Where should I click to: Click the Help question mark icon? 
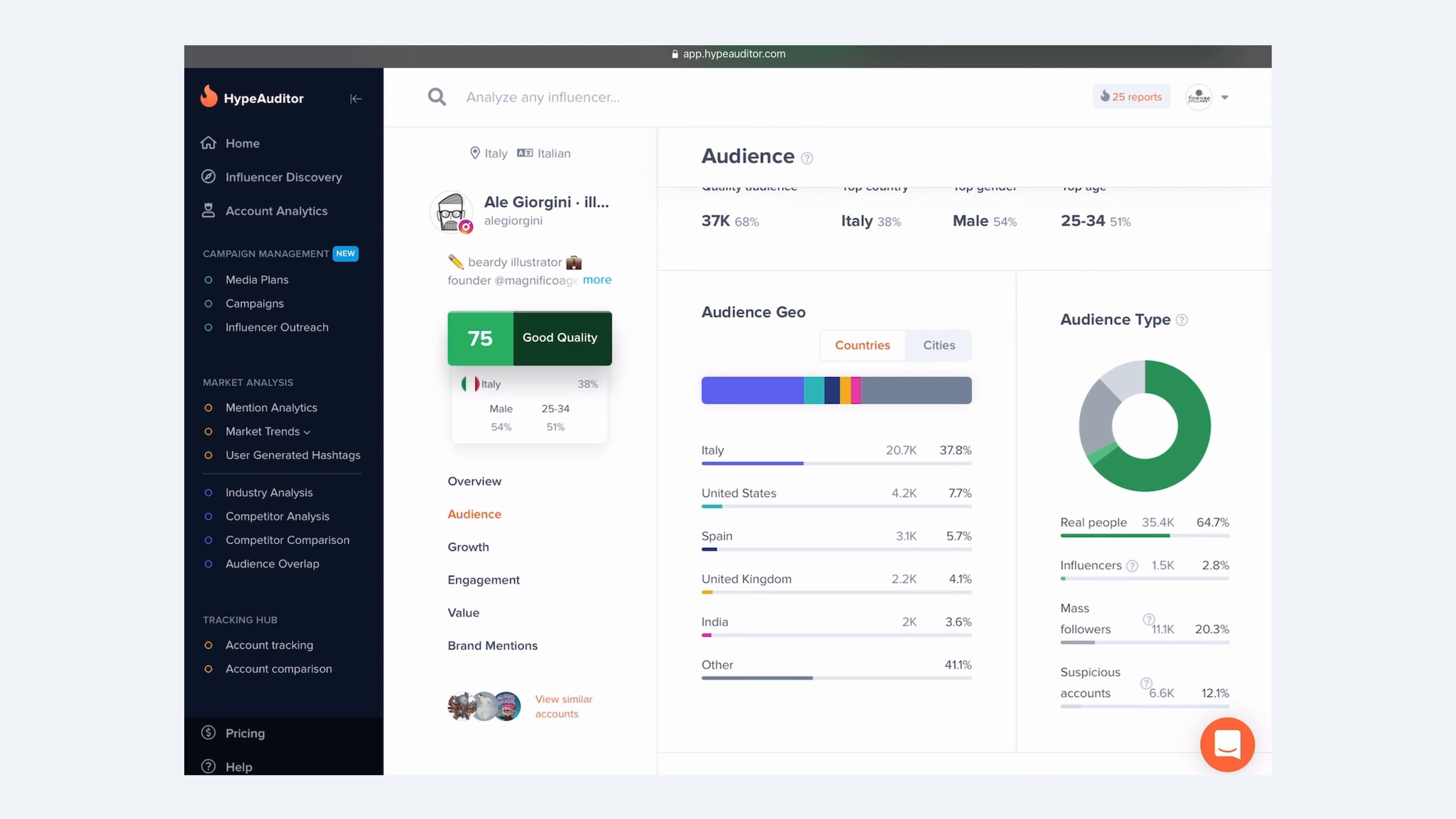point(209,766)
